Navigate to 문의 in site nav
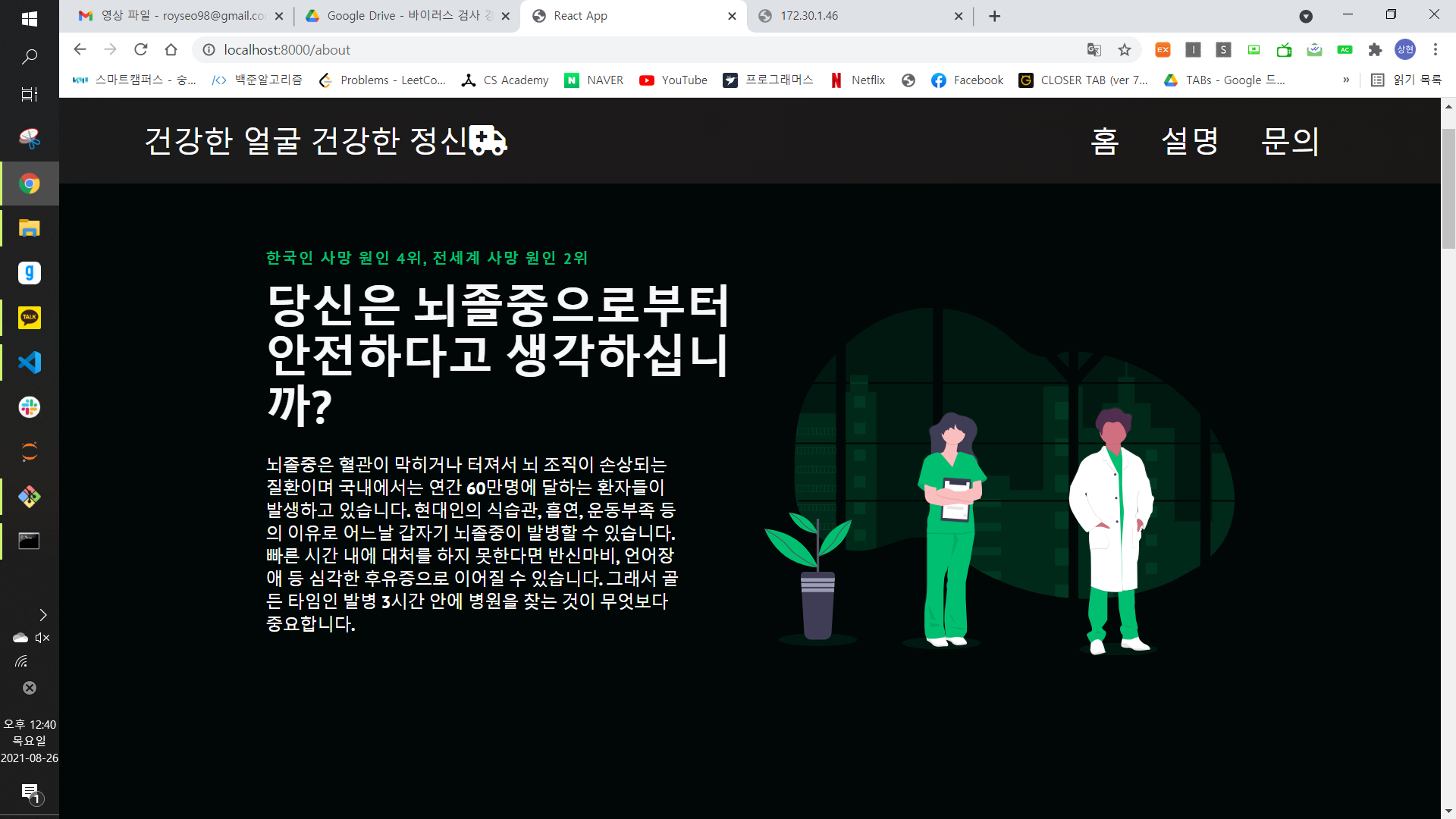Image resolution: width=1456 pixels, height=819 pixels. click(1289, 141)
